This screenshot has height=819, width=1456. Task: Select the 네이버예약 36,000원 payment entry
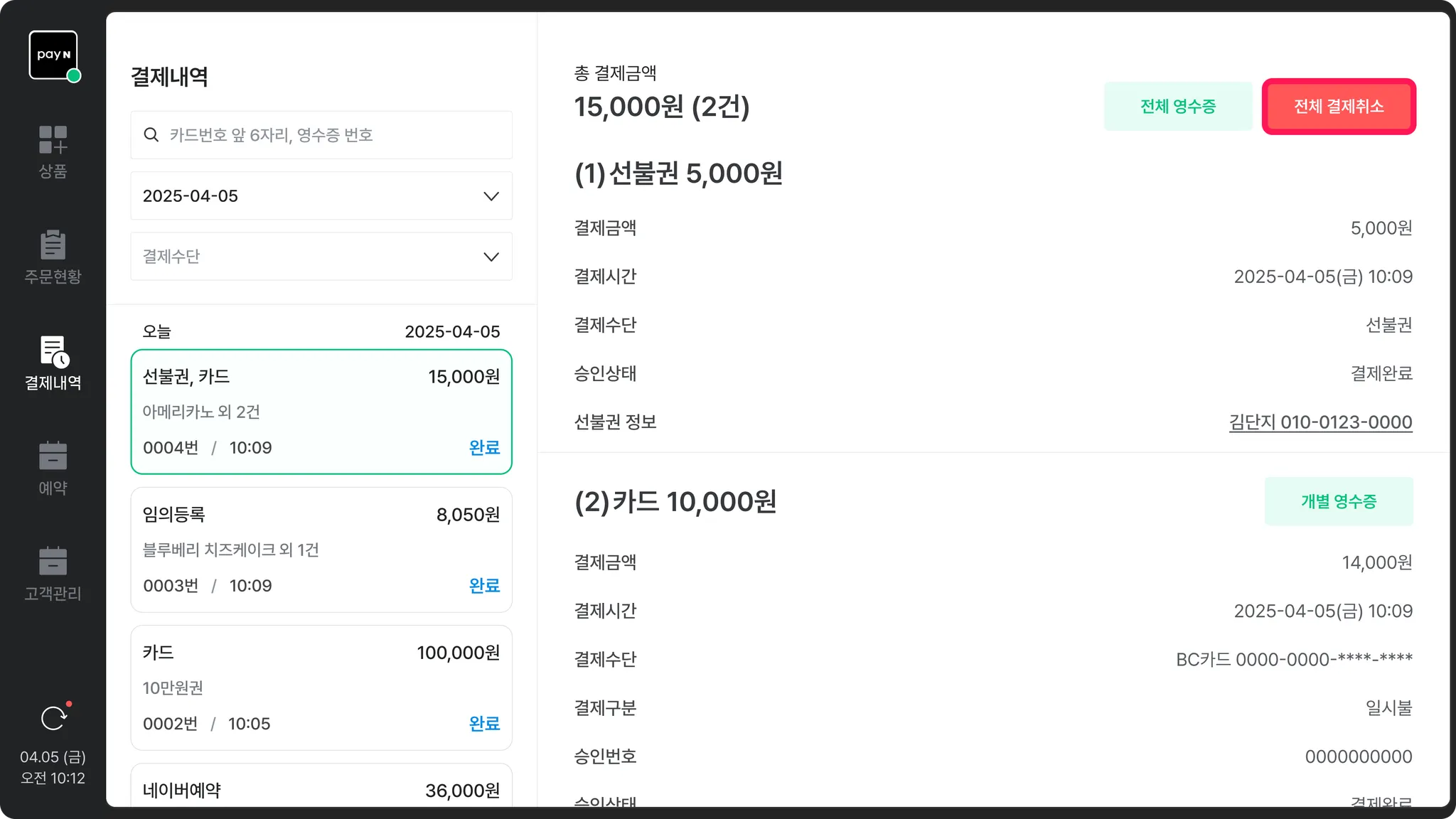point(321,788)
